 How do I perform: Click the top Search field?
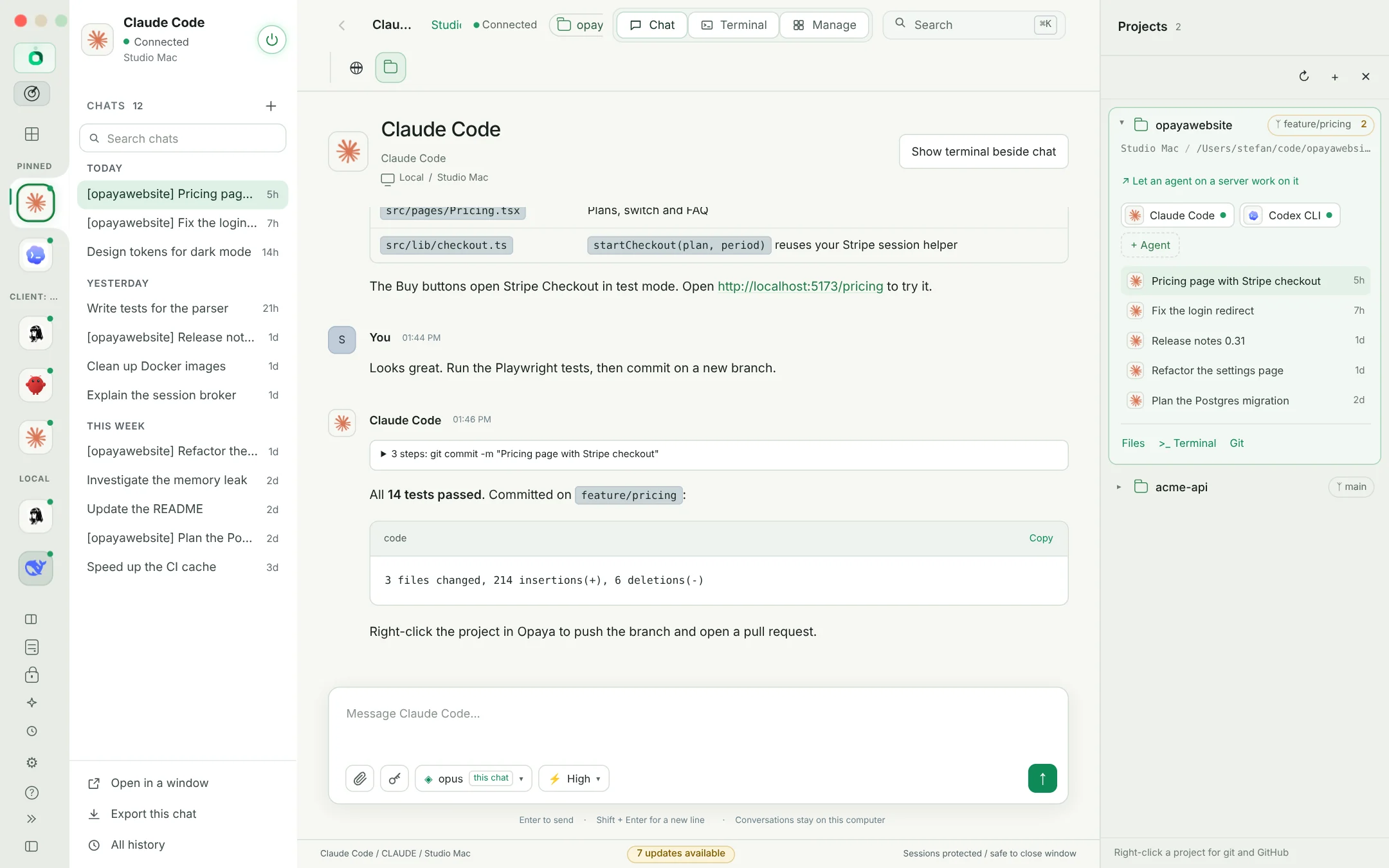974,25
